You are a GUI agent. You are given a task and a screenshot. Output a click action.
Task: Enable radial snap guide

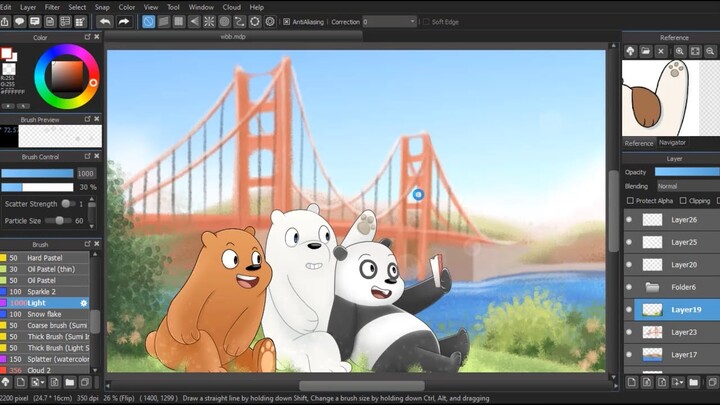pyautogui.click(x=209, y=22)
